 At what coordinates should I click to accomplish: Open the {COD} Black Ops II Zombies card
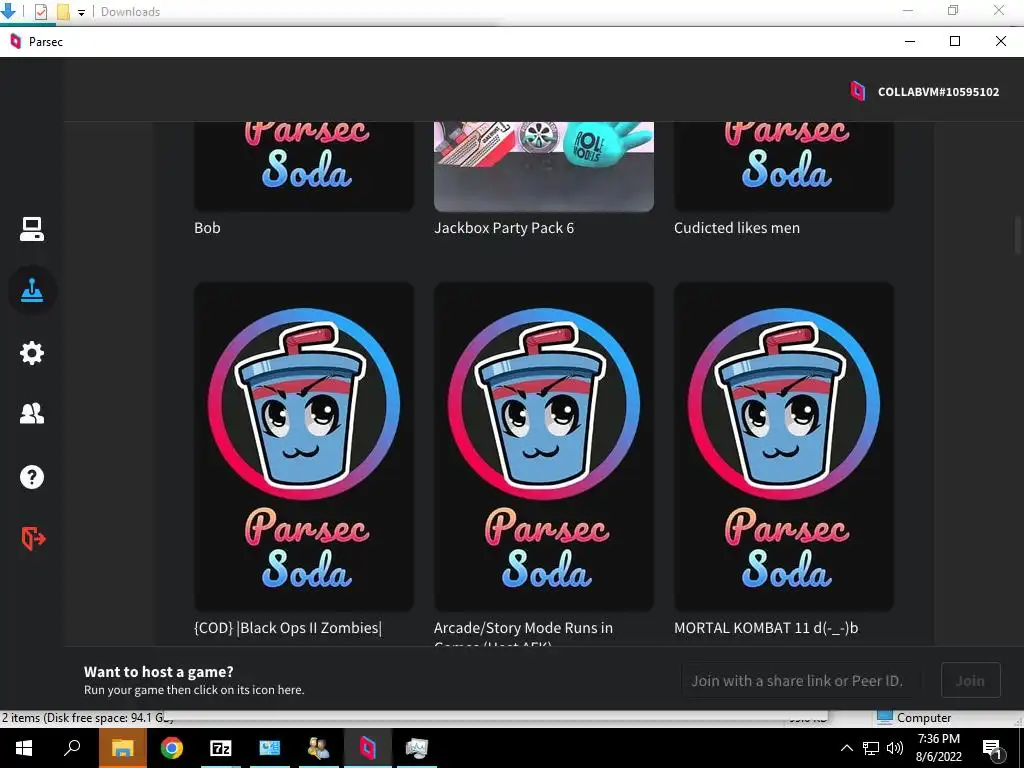point(304,447)
